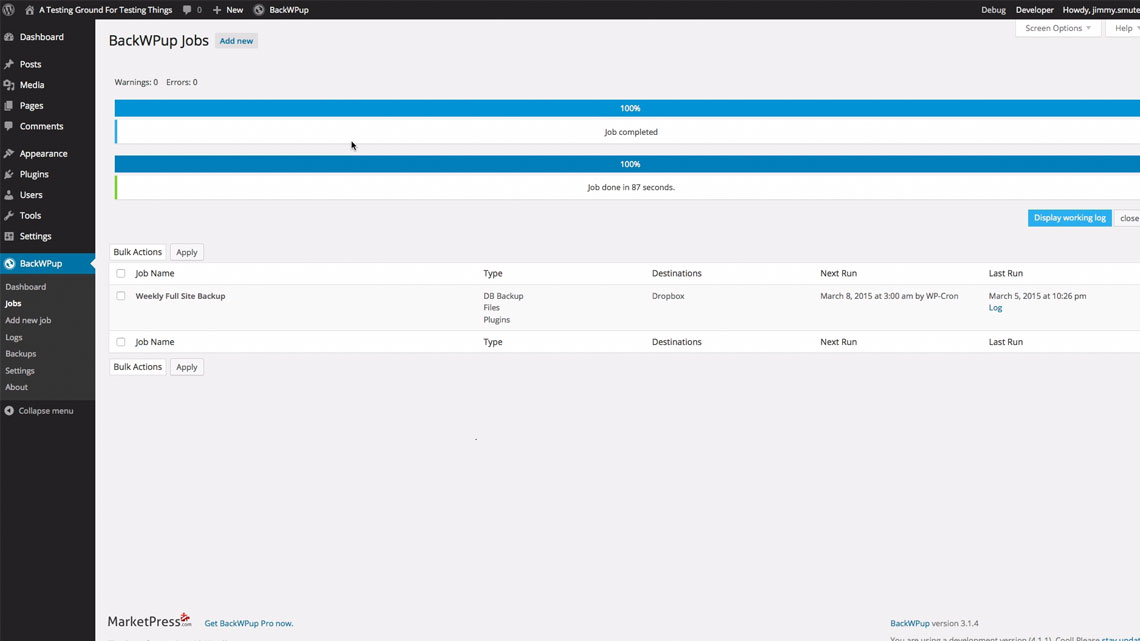The width and height of the screenshot is (1140, 641).
Task: Select all jobs using header checkbox
Action: [x=121, y=273]
